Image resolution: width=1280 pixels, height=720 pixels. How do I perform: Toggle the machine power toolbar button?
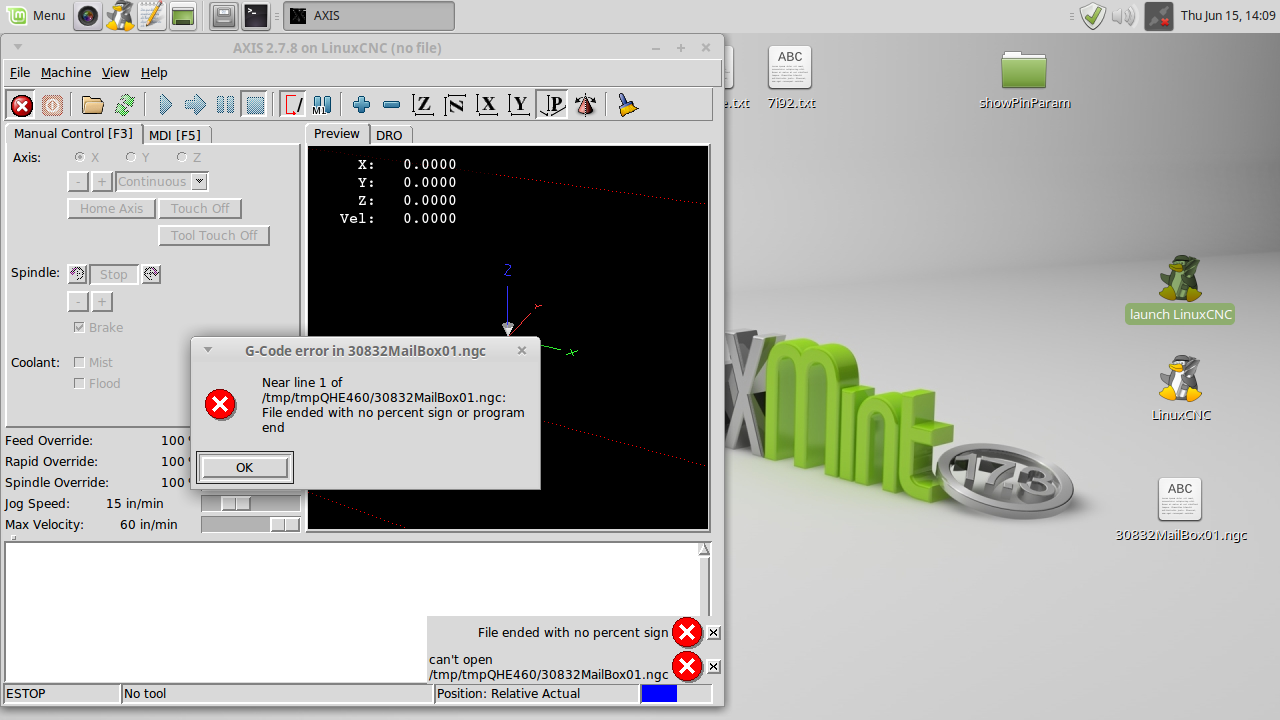(x=52, y=105)
